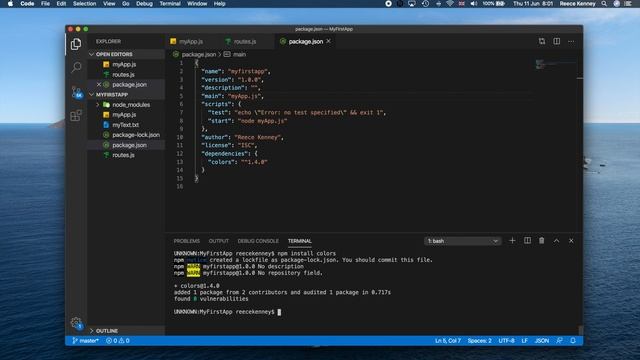Open the Apple menu
The height and width of the screenshot is (360, 640).
pyautogui.click(x=10, y=4)
